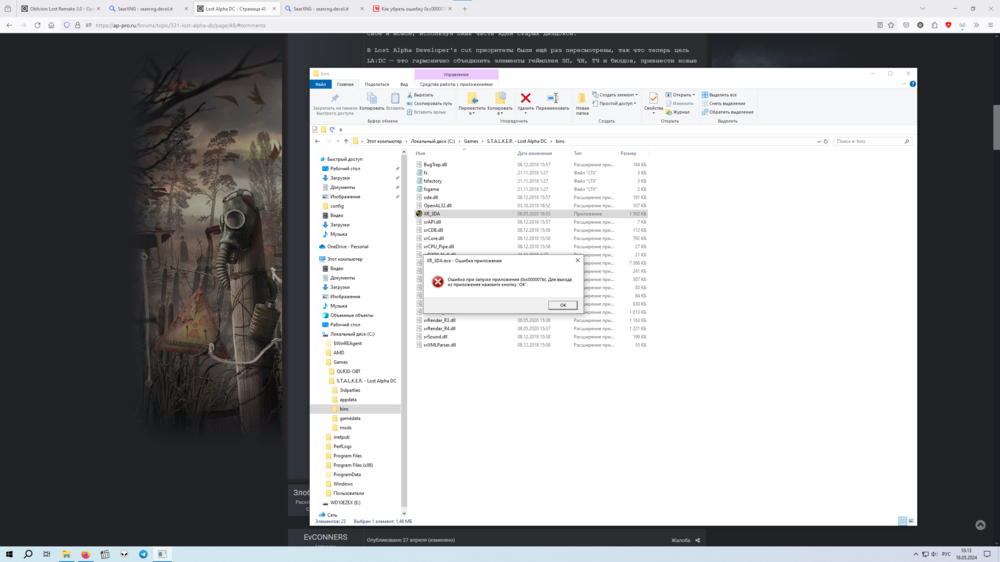Viewport: 1000px width, 562px height.
Task: Click the Cut scissors command
Action: click(x=422, y=95)
